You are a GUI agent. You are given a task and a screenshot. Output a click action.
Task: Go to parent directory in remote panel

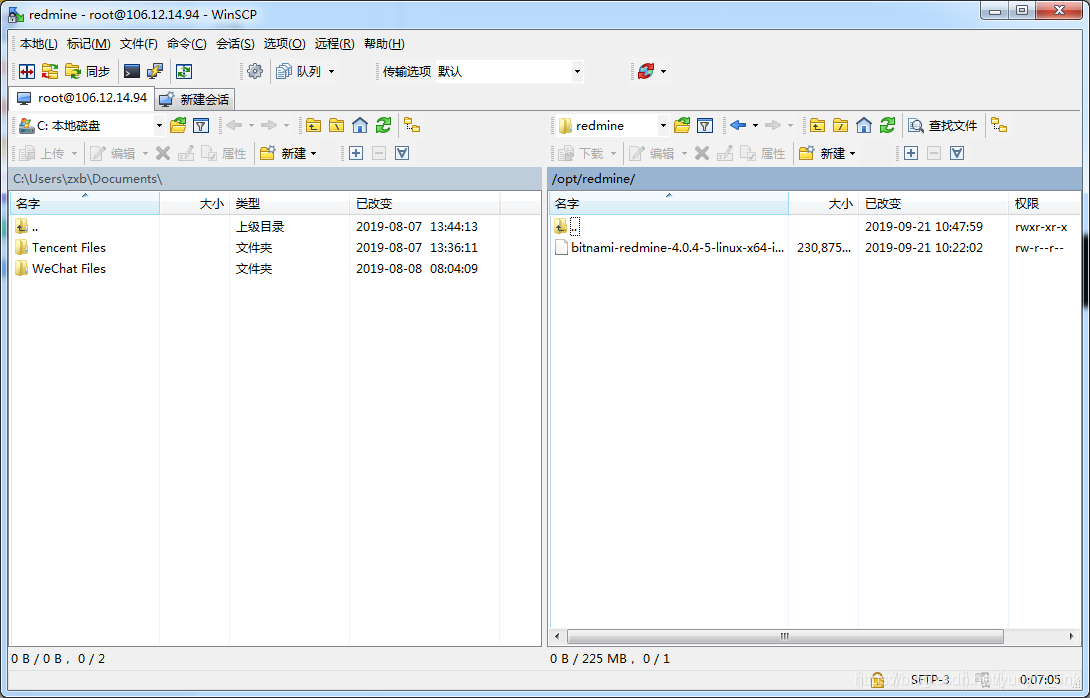817,125
